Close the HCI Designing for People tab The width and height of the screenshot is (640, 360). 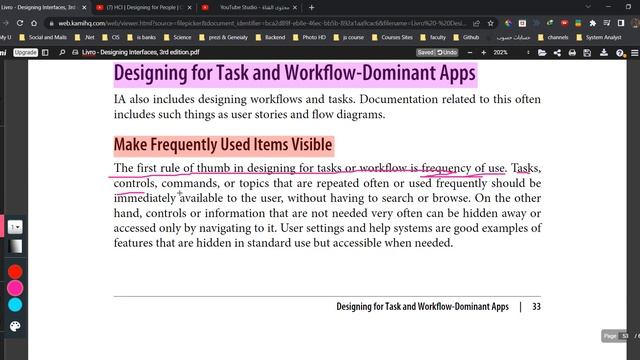pyautogui.click(x=189, y=7)
